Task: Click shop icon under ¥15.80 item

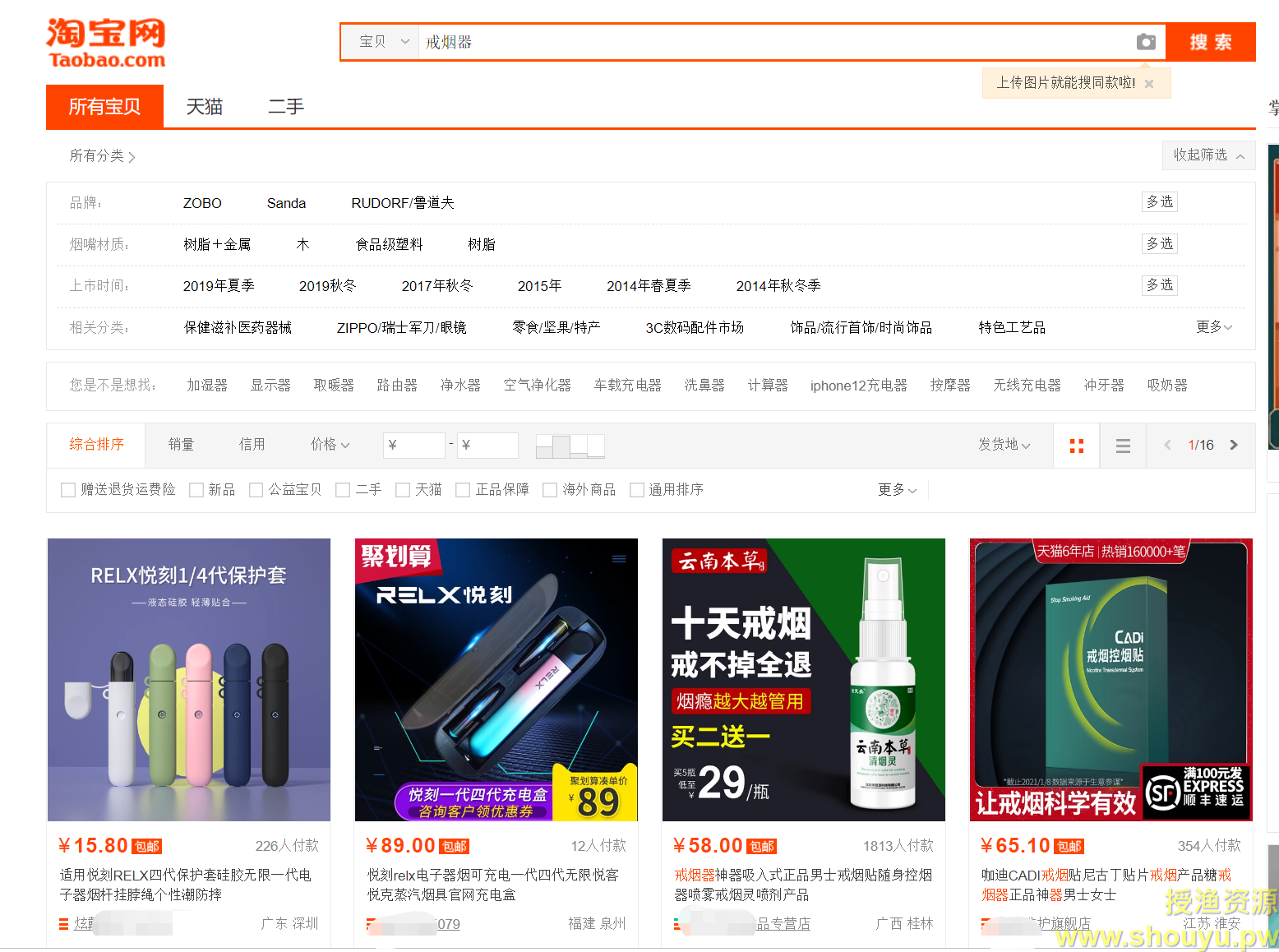Action: (x=64, y=924)
